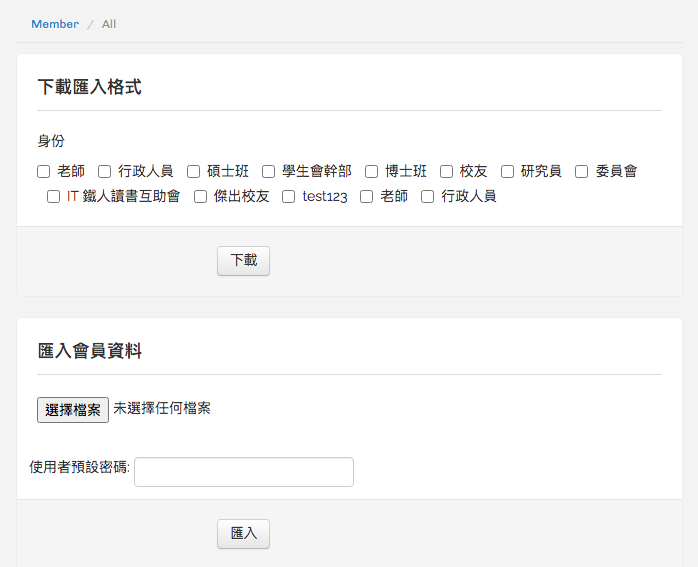Focus the 使用者預設密碼 password field
The height and width of the screenshot is (567, 698).
point(243,472)
